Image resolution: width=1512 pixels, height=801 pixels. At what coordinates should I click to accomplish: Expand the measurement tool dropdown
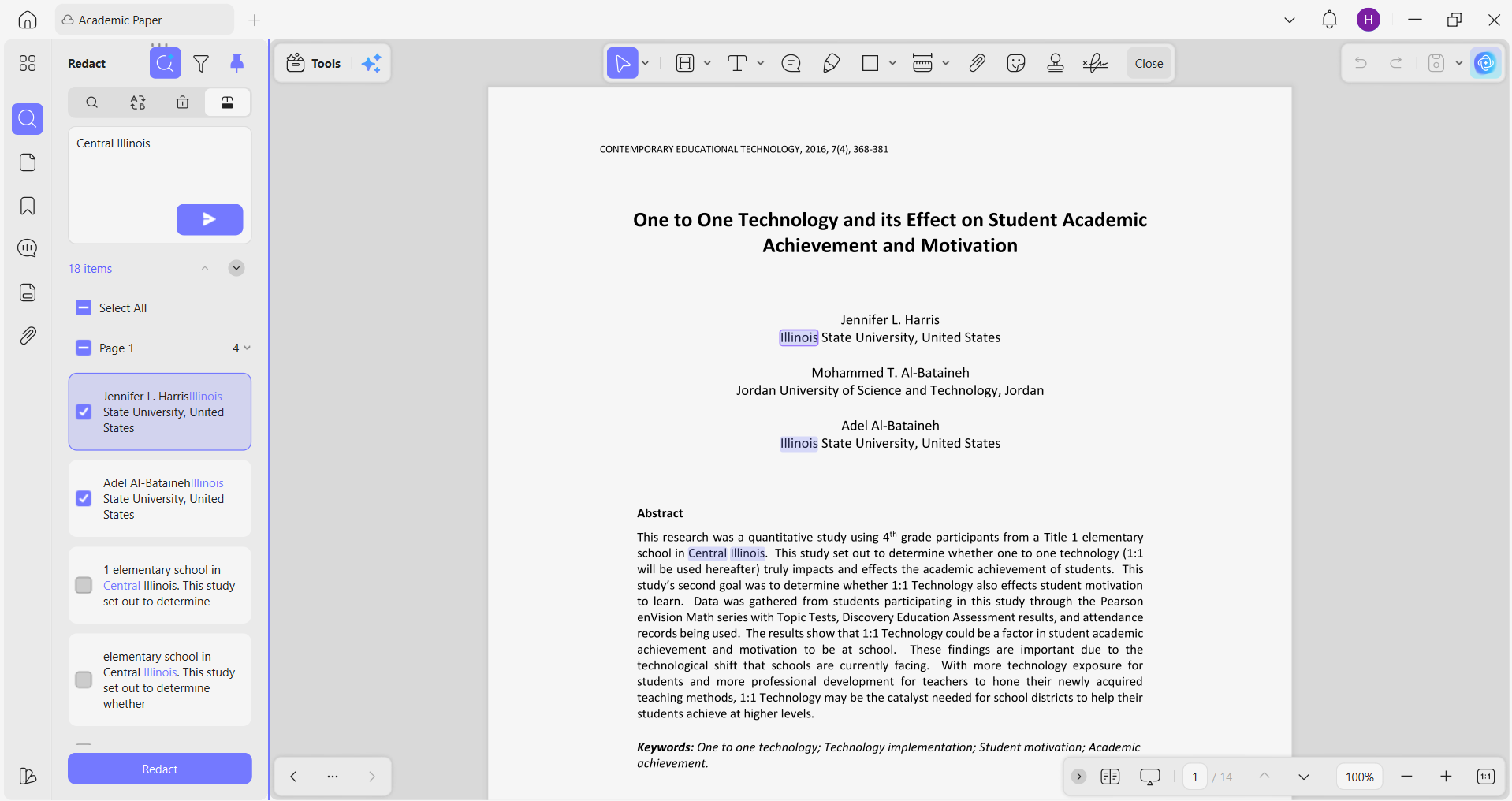[946, 63]
